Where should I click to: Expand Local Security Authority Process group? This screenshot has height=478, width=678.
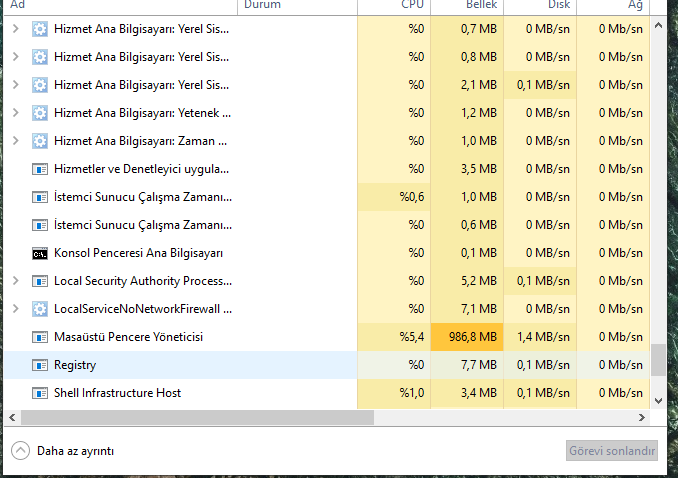[x=16, y=281]
